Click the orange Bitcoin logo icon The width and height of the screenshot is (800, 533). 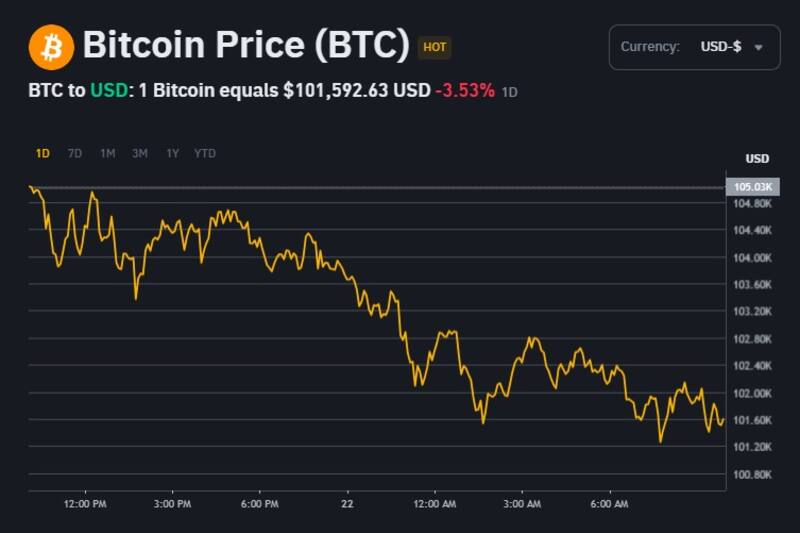51,47
